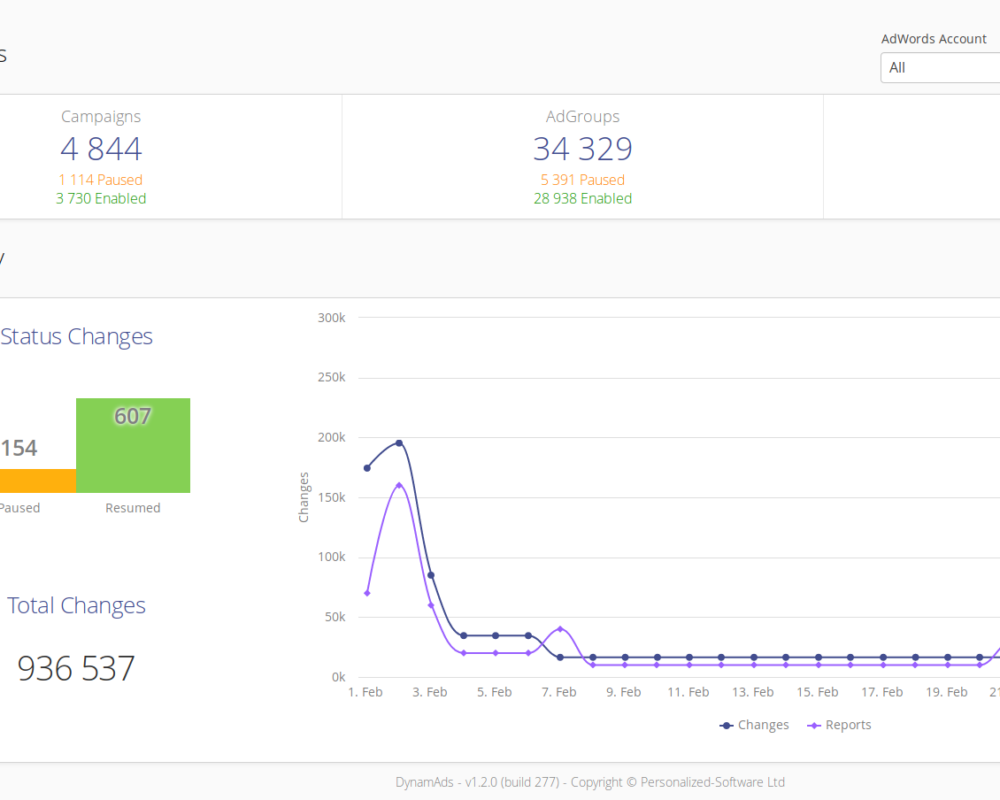Image resolution: width=1000 pixels, height=800 pixels.
Task: Click the Changes peak point near 200k
Action: 399,443
